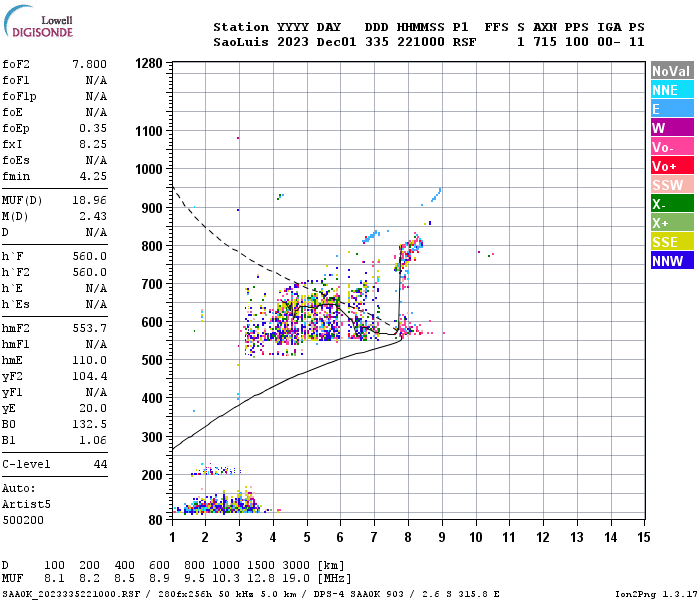Select the NNW blue legend swatch

[x=672, y=261]
